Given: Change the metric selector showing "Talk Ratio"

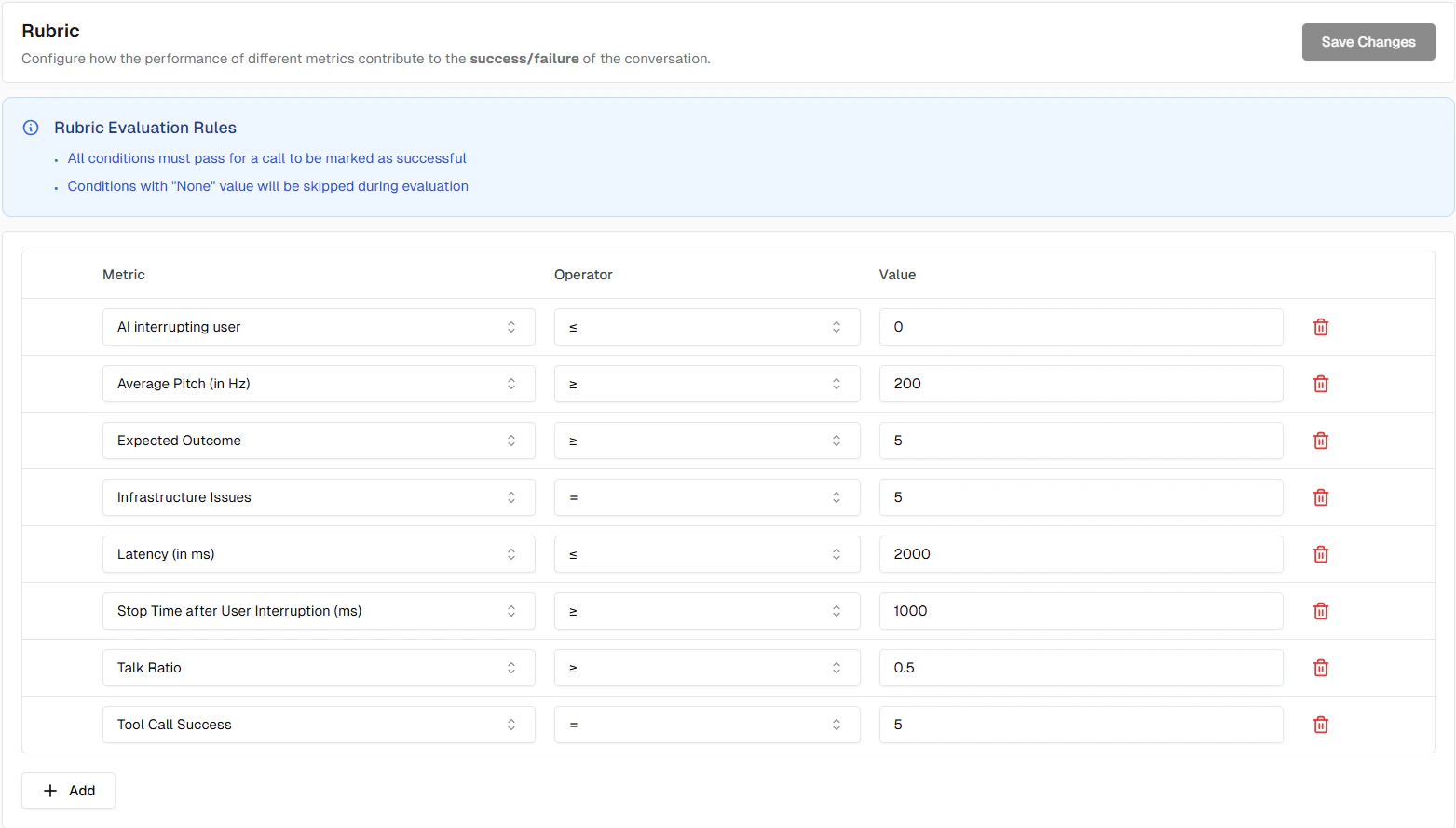Looking at the screenshot, I should point(318,668).
